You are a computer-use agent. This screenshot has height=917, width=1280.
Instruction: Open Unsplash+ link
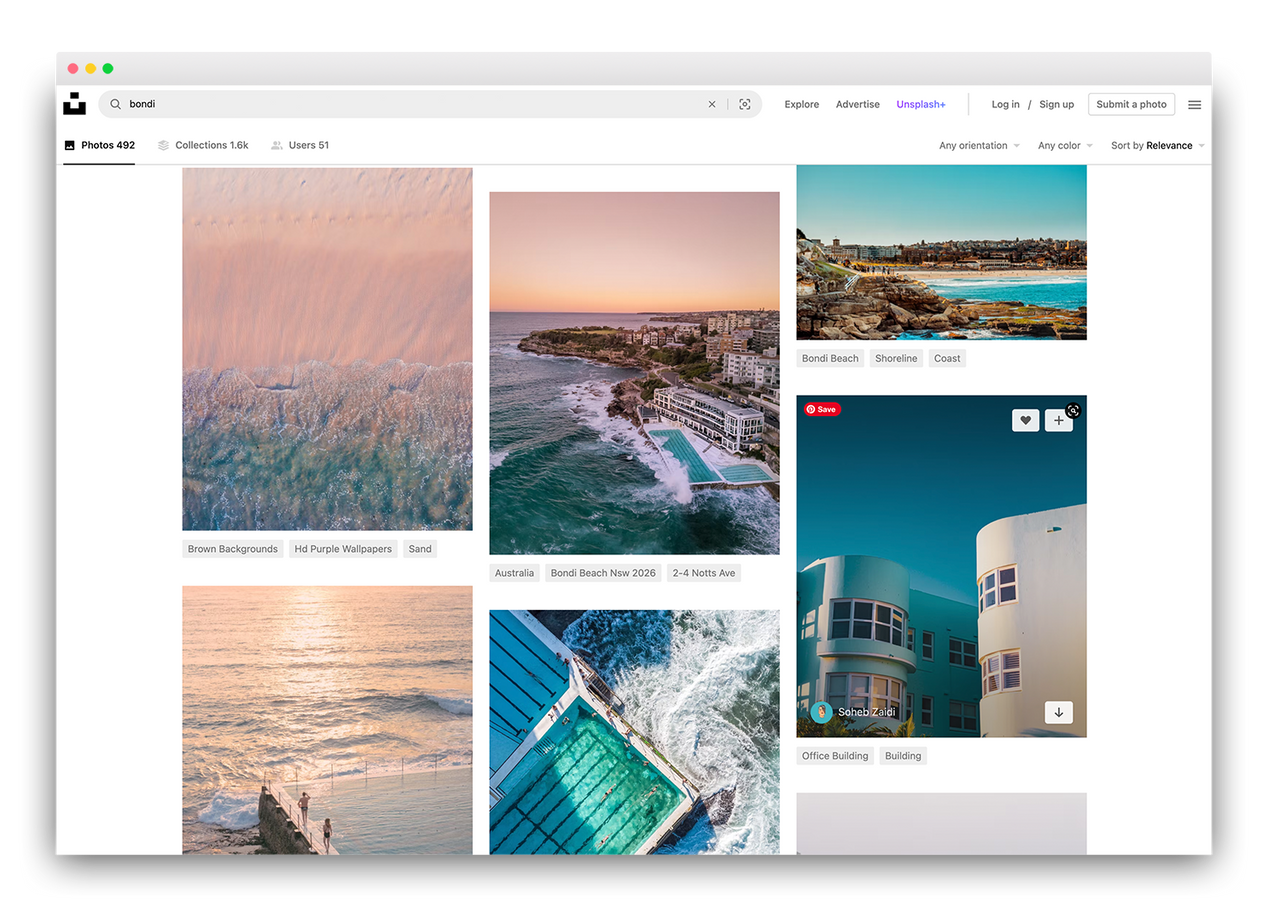(921, 104)
